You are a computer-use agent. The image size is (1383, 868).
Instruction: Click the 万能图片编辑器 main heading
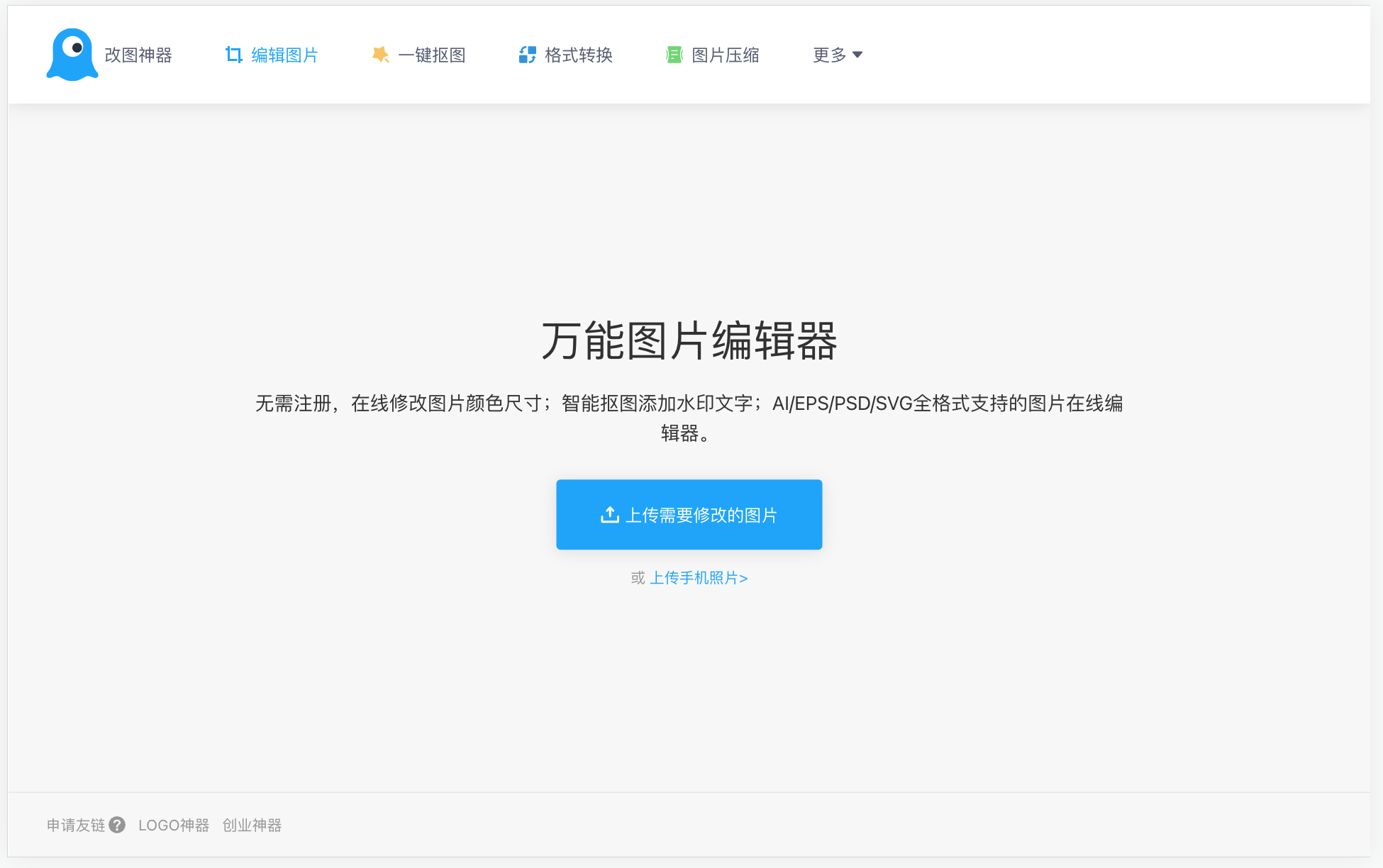689,341
